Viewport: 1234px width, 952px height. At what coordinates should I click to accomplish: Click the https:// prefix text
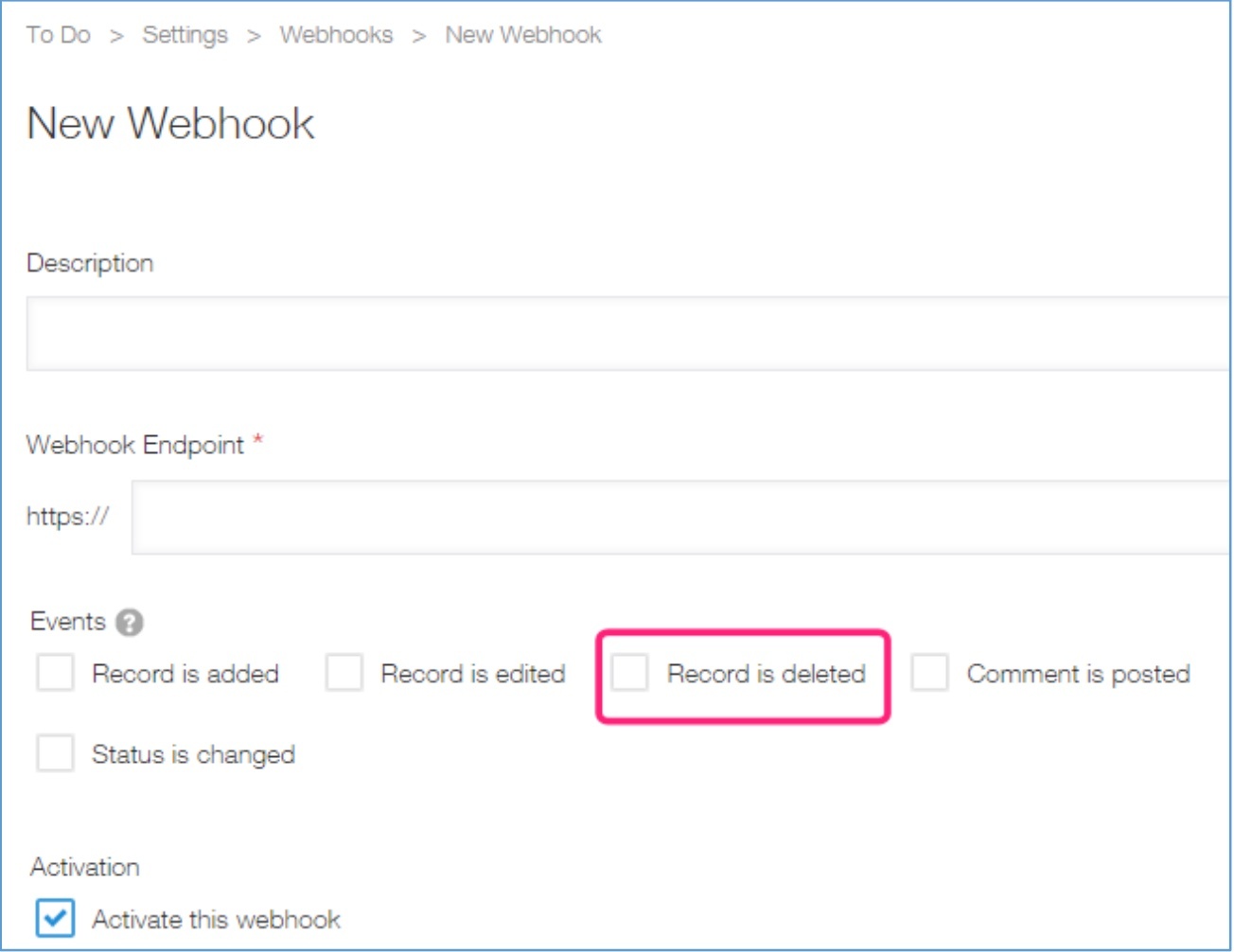coord(67,517)
